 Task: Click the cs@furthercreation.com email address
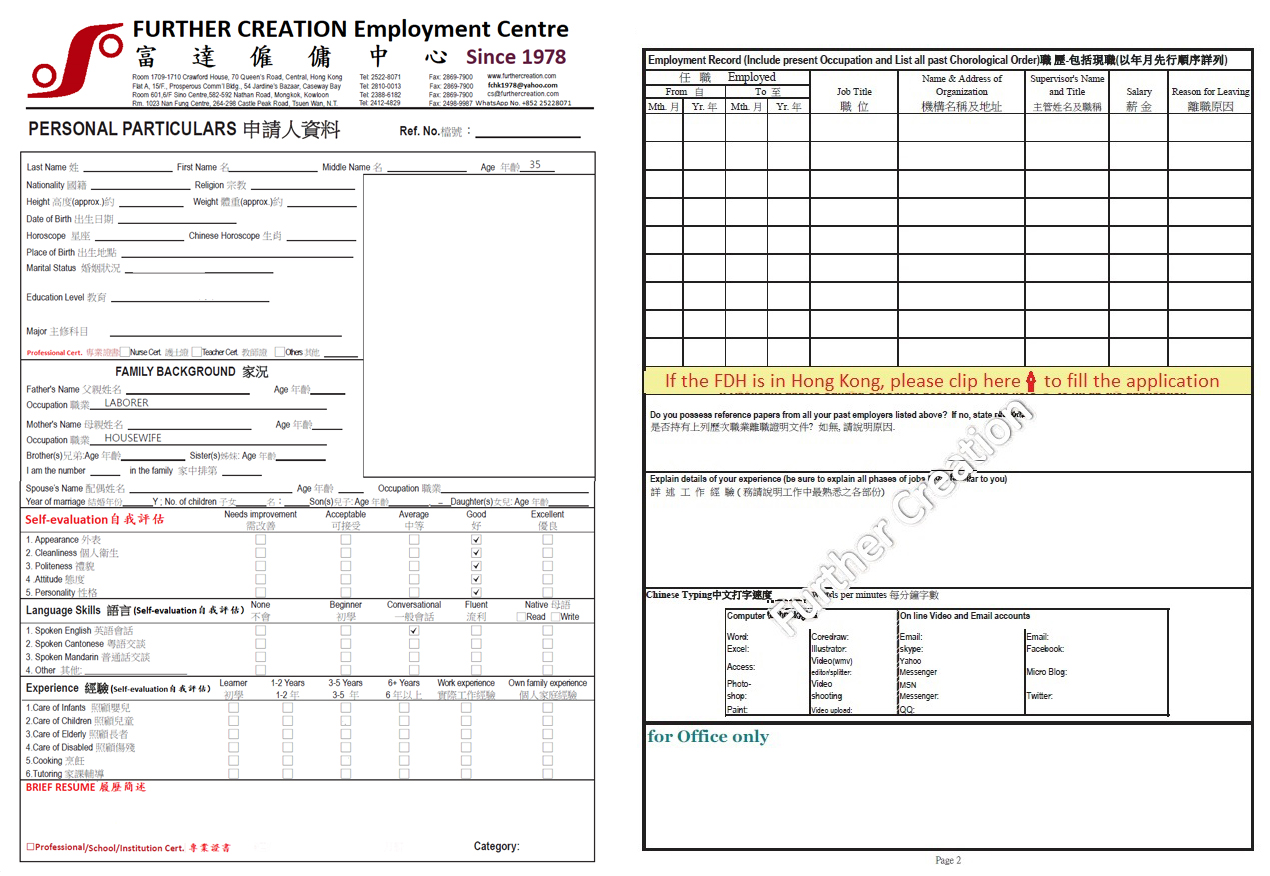[x=523, y=94]
